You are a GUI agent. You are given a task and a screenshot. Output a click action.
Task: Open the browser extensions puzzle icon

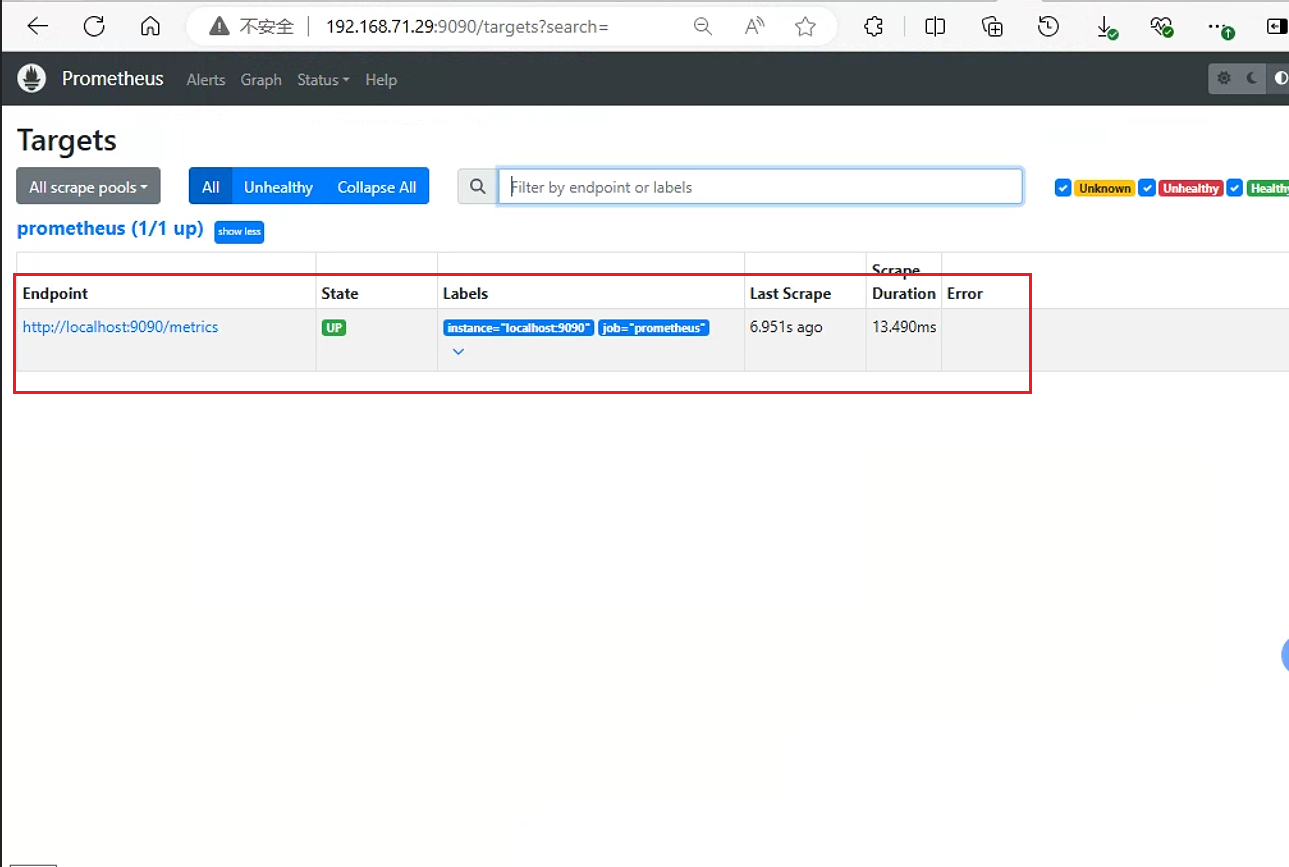click(x=874, y=27)
